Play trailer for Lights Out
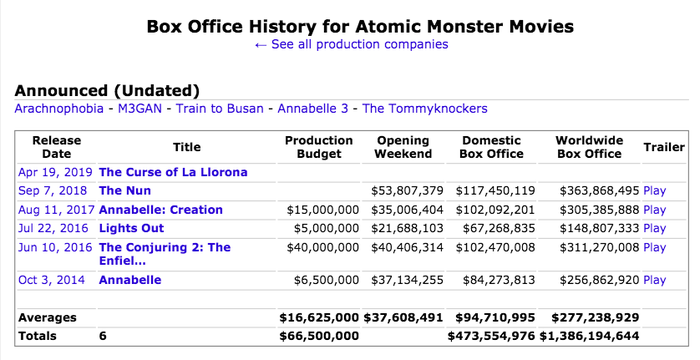This screenshot has width=700, height=360. coord(654,228)
